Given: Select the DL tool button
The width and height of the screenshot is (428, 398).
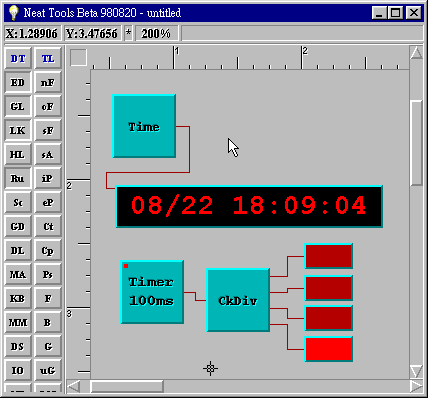Looking at the screenshot, I should tap(18, 250).
